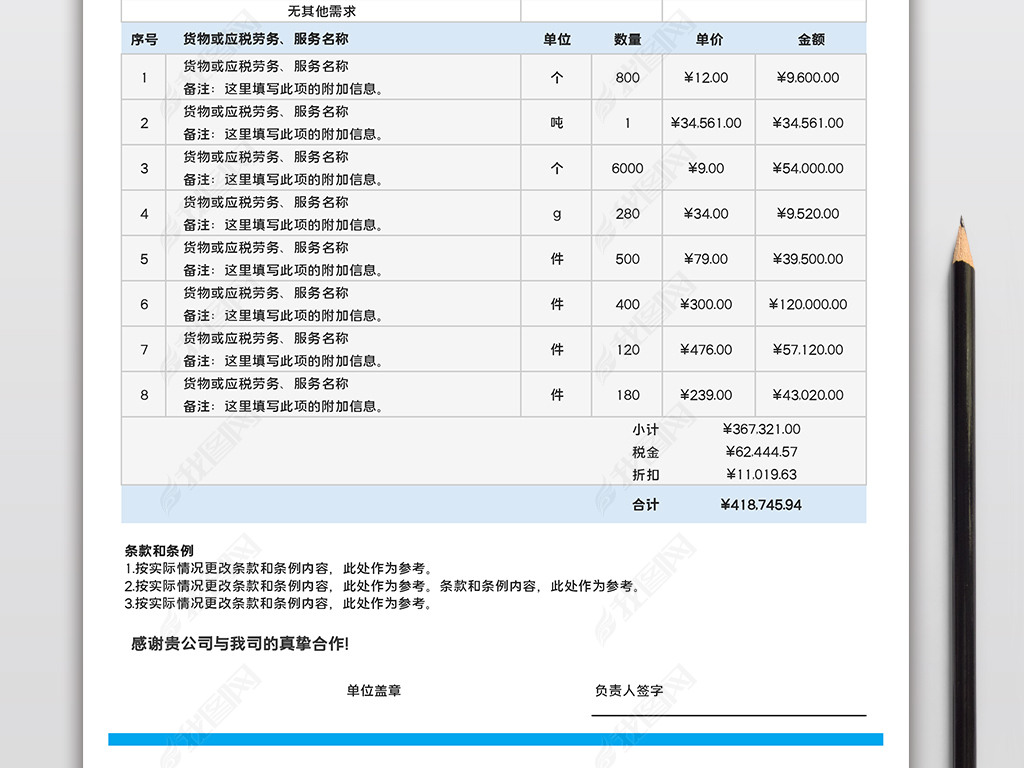Click the 序号 column header
The image size is (1024, 768).
pos(144,40)
